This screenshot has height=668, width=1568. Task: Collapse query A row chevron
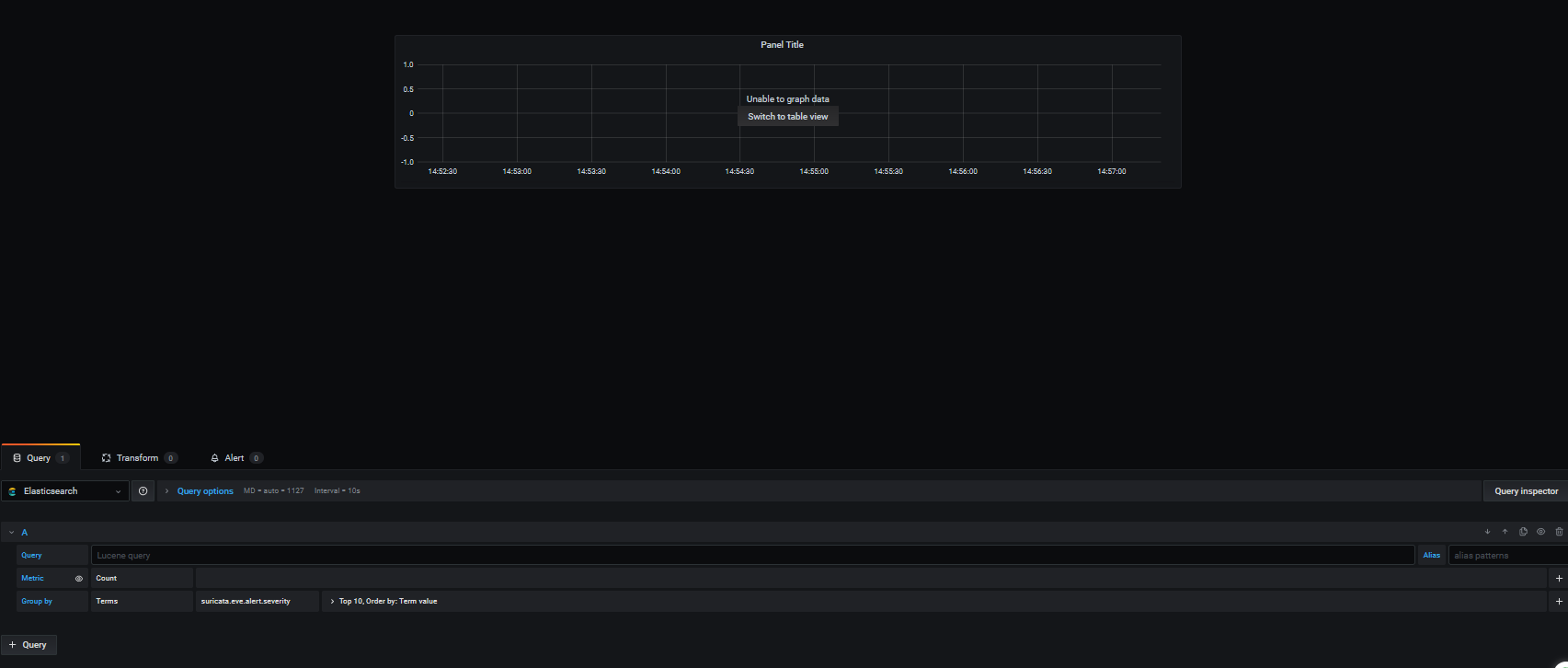[x=12, y=533]
